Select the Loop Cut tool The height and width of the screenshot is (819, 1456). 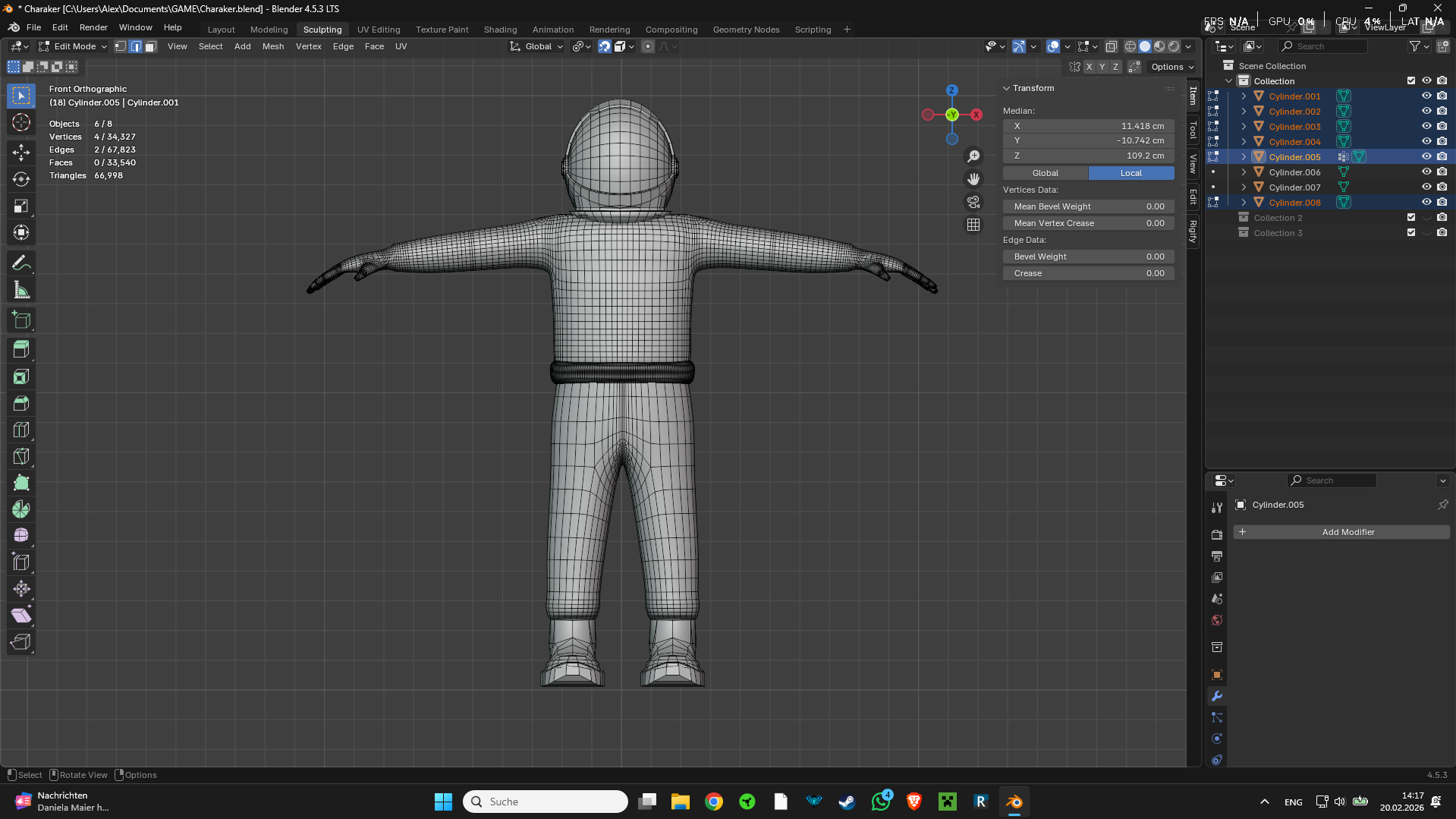[21, 430]
